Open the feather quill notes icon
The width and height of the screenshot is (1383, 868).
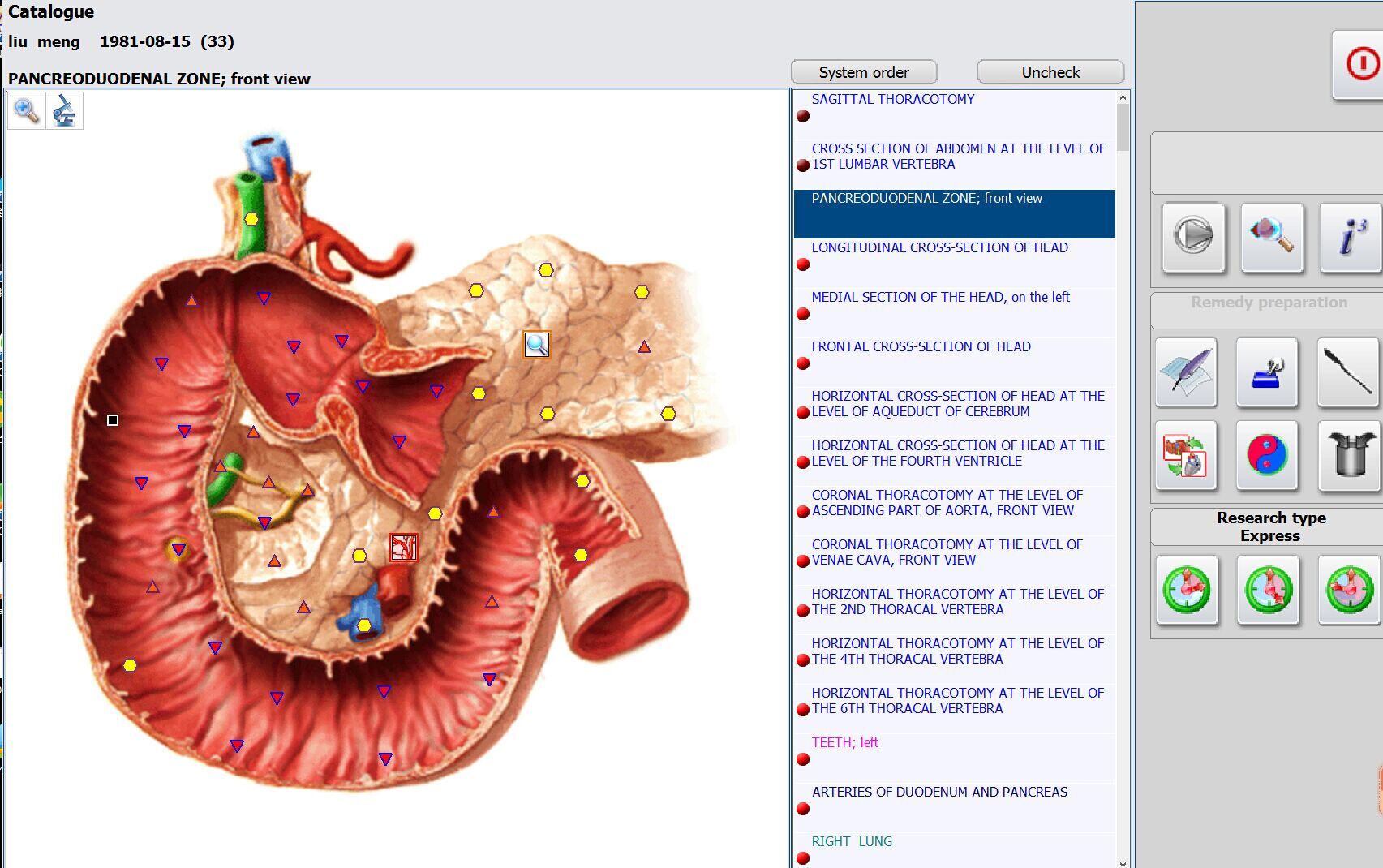(x=1186, y=372)
